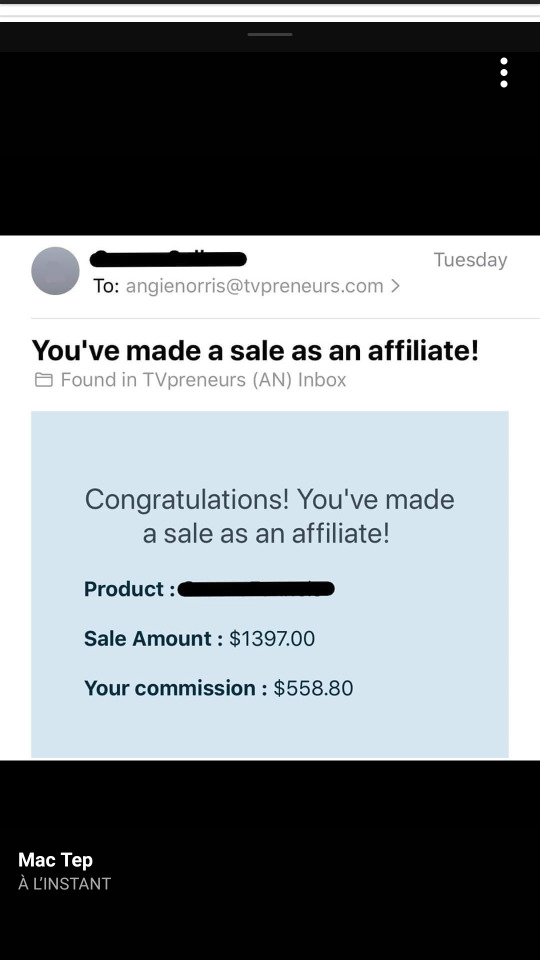Select the $1397.00 sale amount
This screenshot has height=960, width=540.
[272, 639]
